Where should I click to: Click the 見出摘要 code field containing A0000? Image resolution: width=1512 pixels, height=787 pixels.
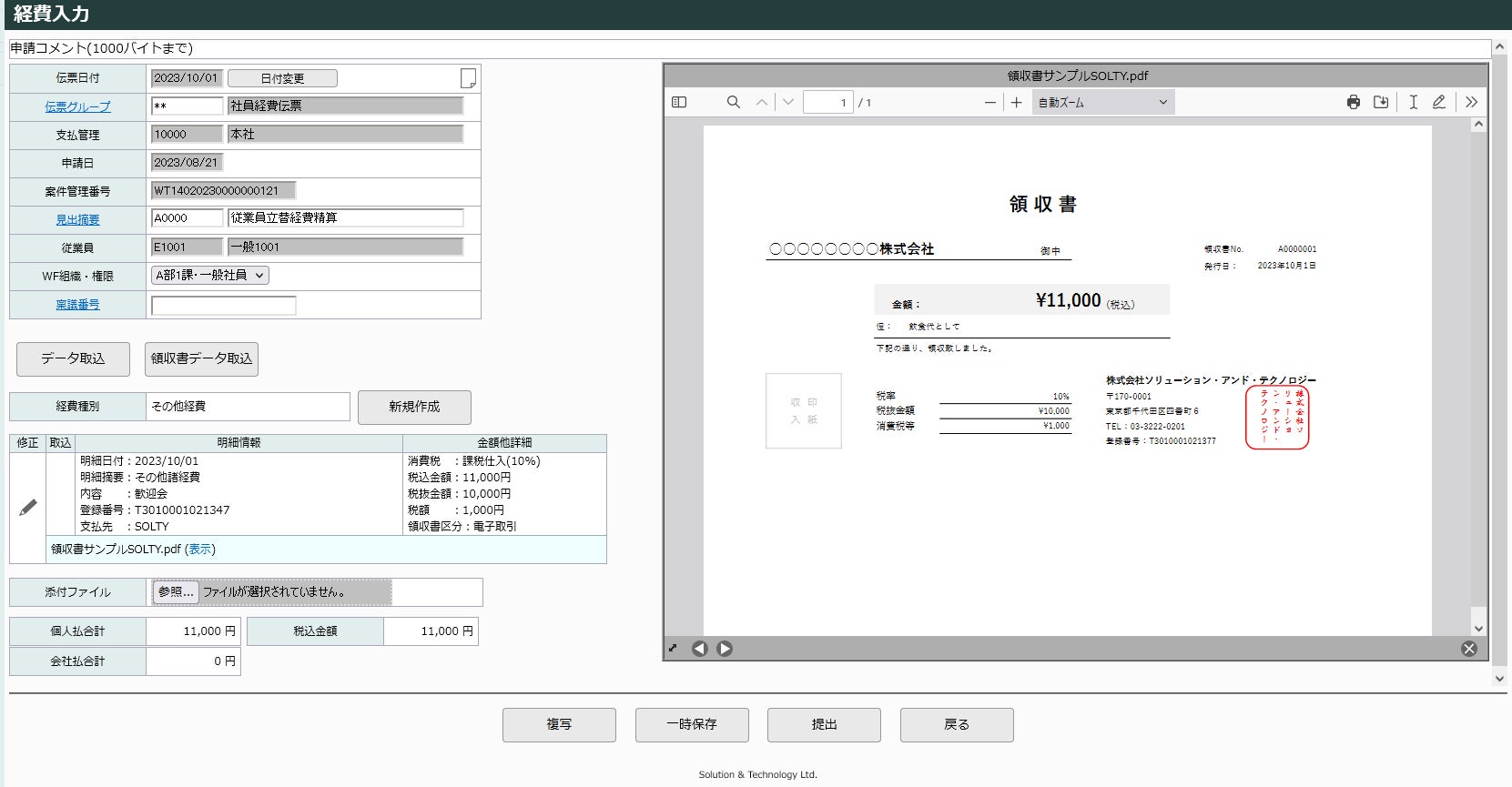coord(187,218)
